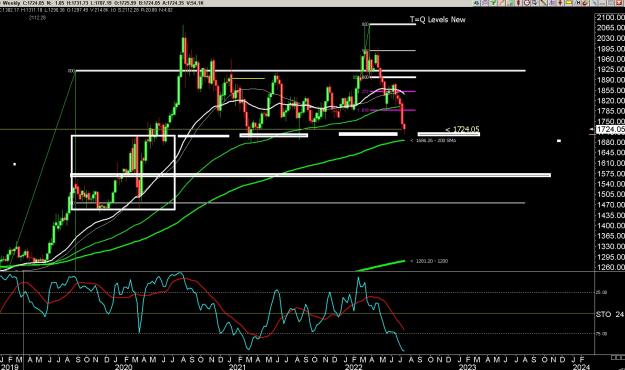Click the current price tag 1724.05 on axis

pyautogui.click(x=610, y=129)
